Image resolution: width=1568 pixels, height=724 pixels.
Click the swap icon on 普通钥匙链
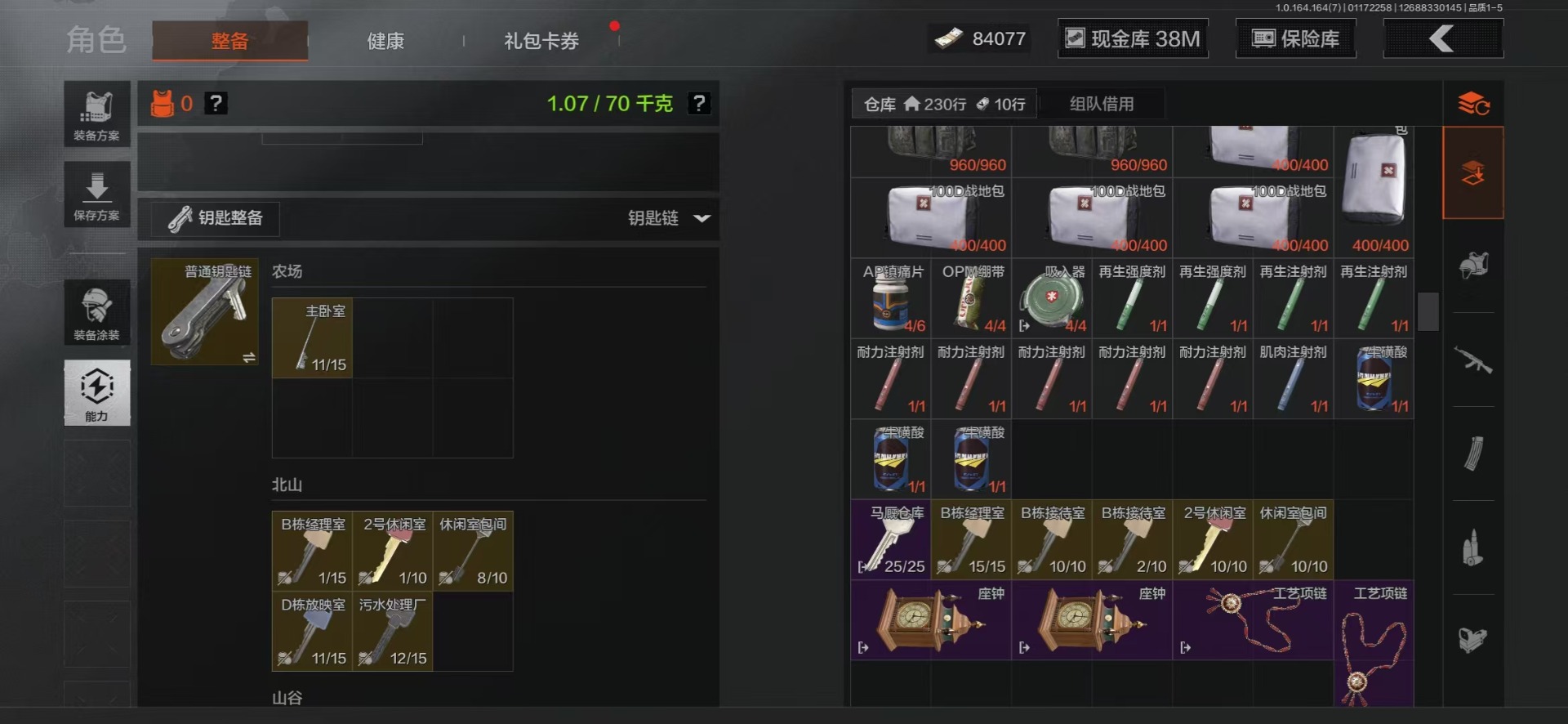tap(248, 357)
